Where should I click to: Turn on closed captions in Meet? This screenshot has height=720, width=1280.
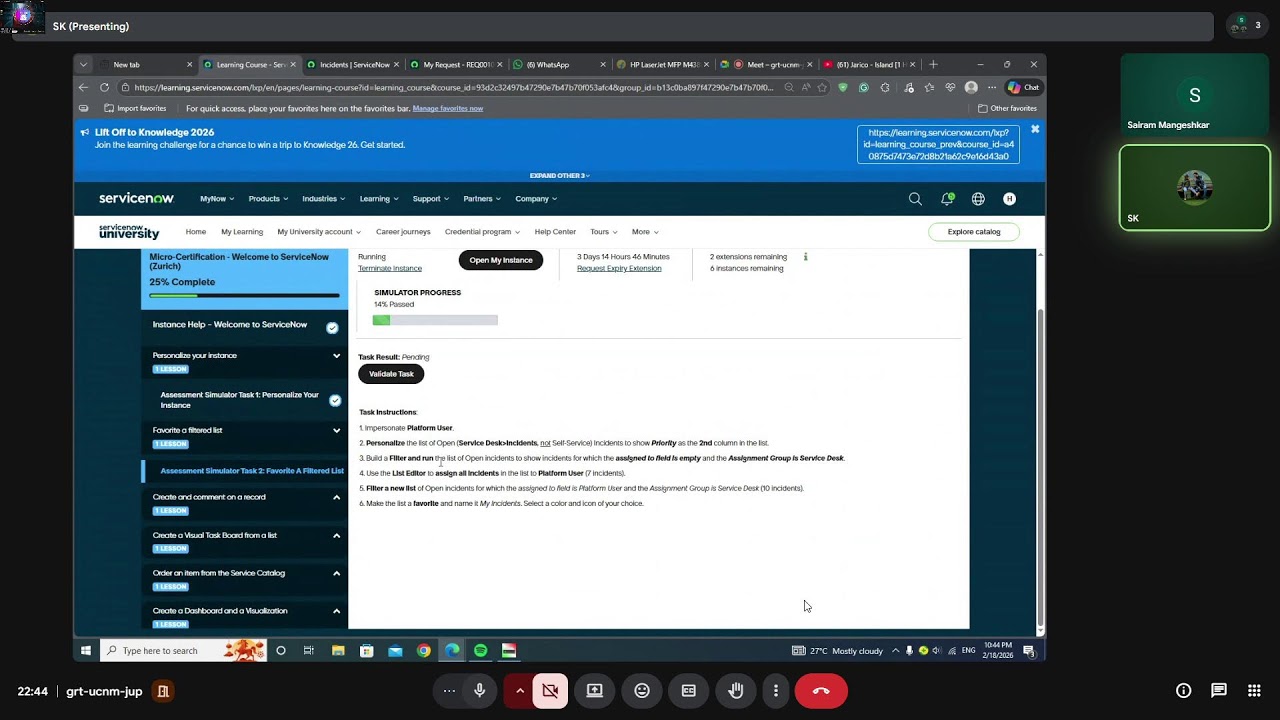(x=689, y=691)
